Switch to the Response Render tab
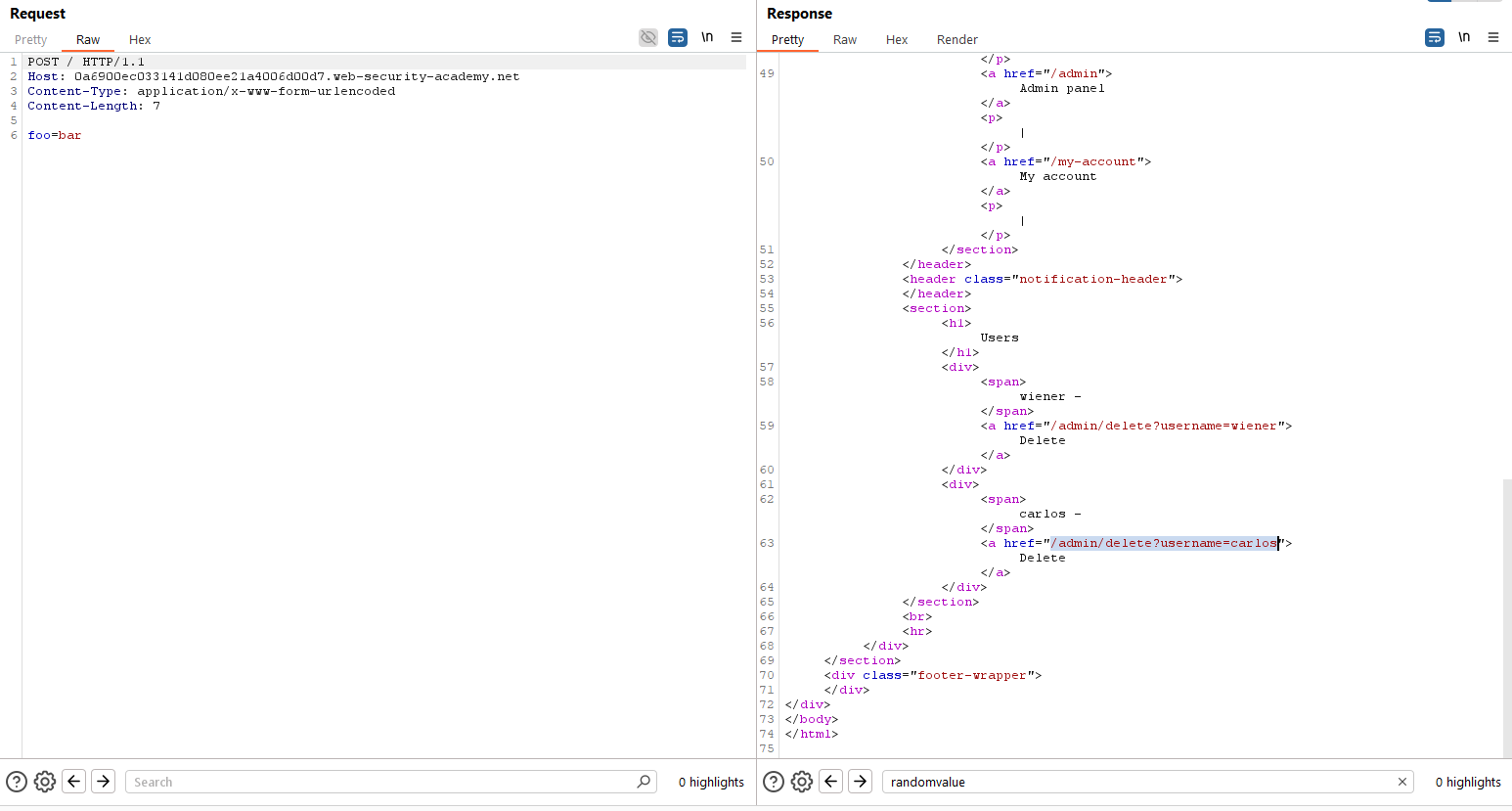The height and width of the screenshot is (811, 1512). (x=956, y=40)
